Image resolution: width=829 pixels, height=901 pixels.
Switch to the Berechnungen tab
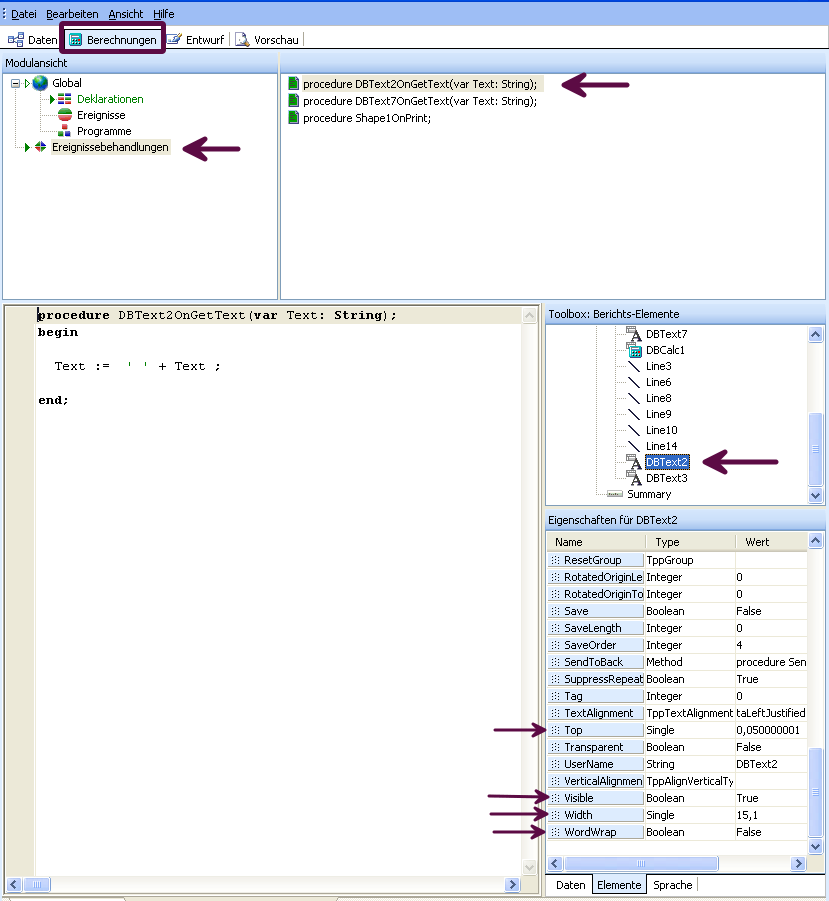coord(113,40)
